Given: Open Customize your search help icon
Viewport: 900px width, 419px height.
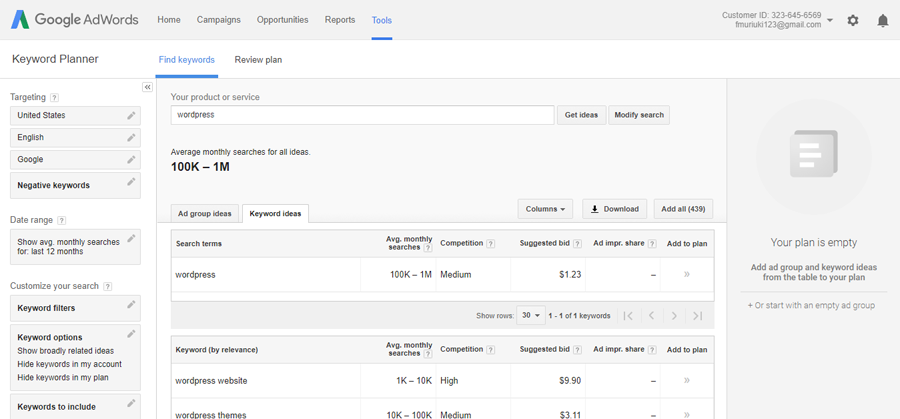Looking at the screenshot, I should coord(107,286).
